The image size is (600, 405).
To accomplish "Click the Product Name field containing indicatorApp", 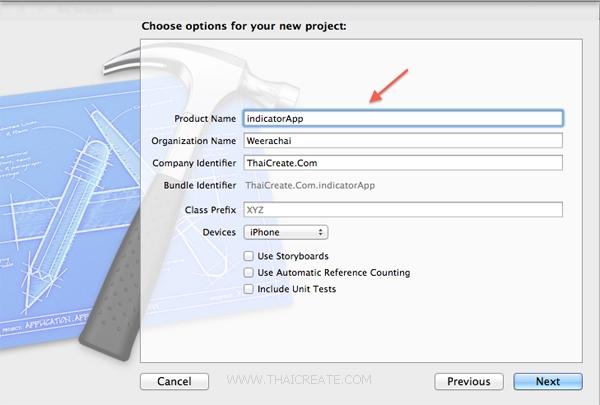I will click(x=403, y=118).
